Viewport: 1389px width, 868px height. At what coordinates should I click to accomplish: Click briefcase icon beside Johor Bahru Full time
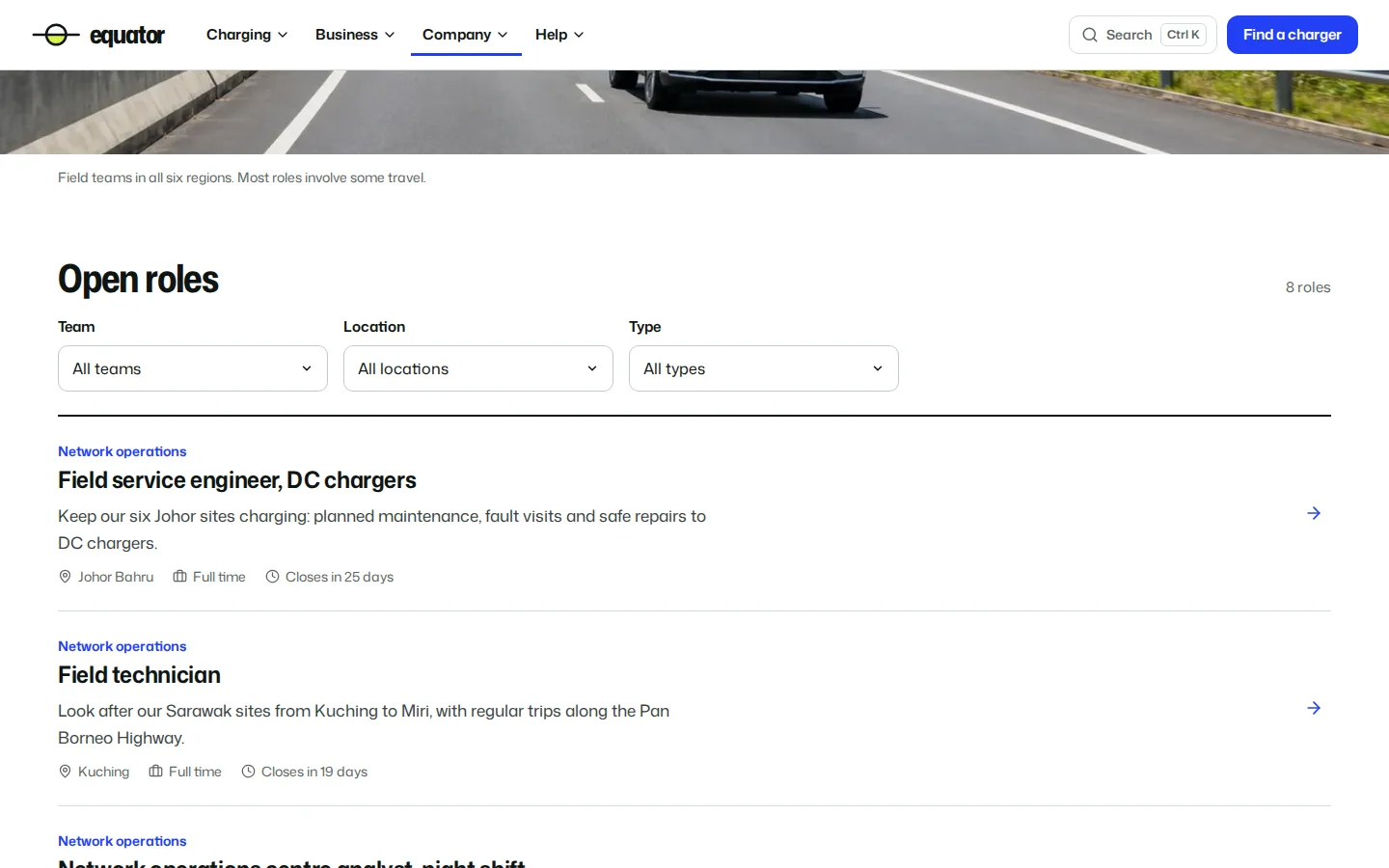(179, 577)
